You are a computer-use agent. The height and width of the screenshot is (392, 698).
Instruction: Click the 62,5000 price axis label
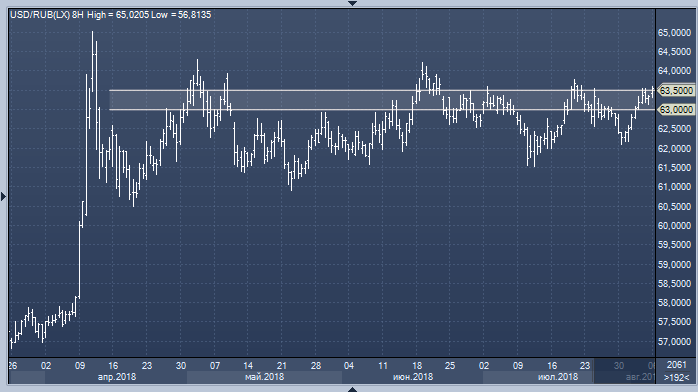click(674, 129)
